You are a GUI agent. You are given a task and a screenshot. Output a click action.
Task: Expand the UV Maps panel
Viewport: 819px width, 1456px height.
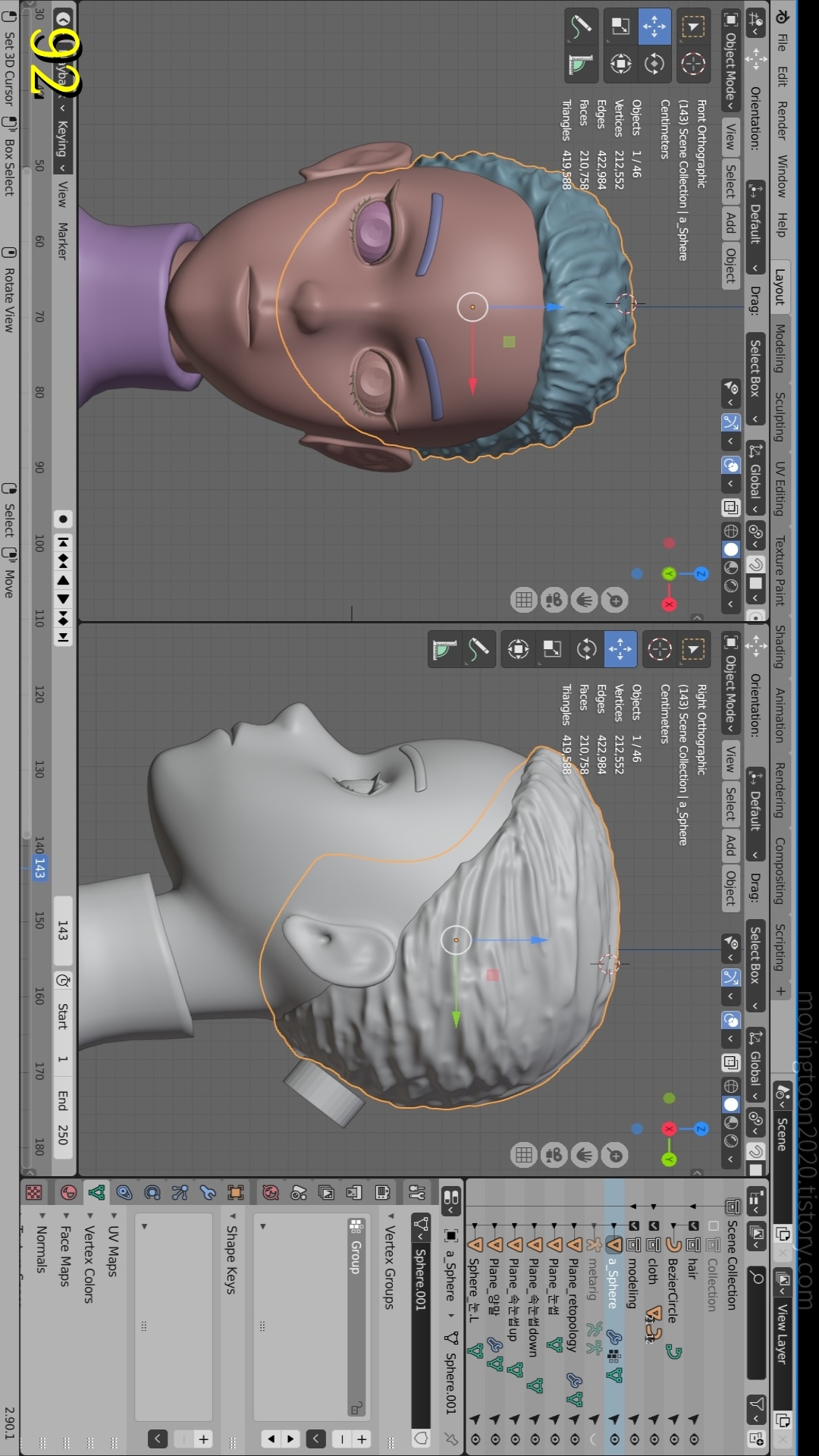(x=114, y=1244)
